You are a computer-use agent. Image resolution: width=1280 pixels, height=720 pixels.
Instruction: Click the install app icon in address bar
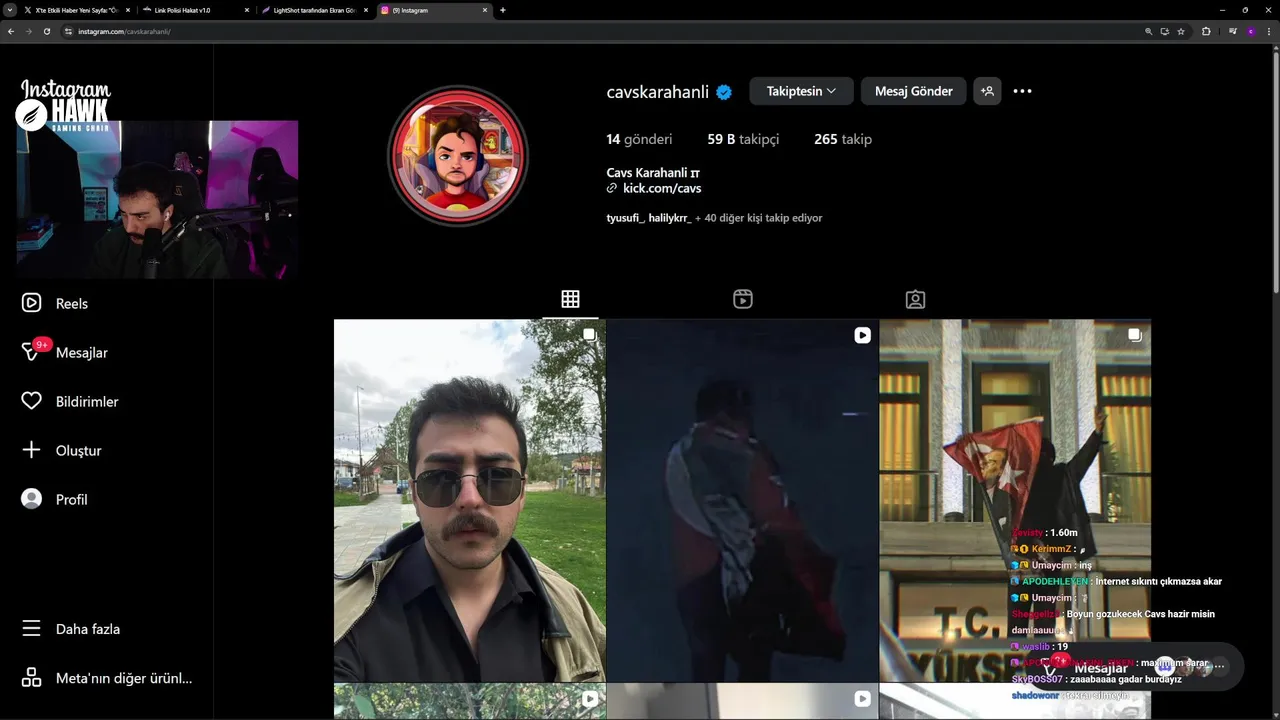1164,31
